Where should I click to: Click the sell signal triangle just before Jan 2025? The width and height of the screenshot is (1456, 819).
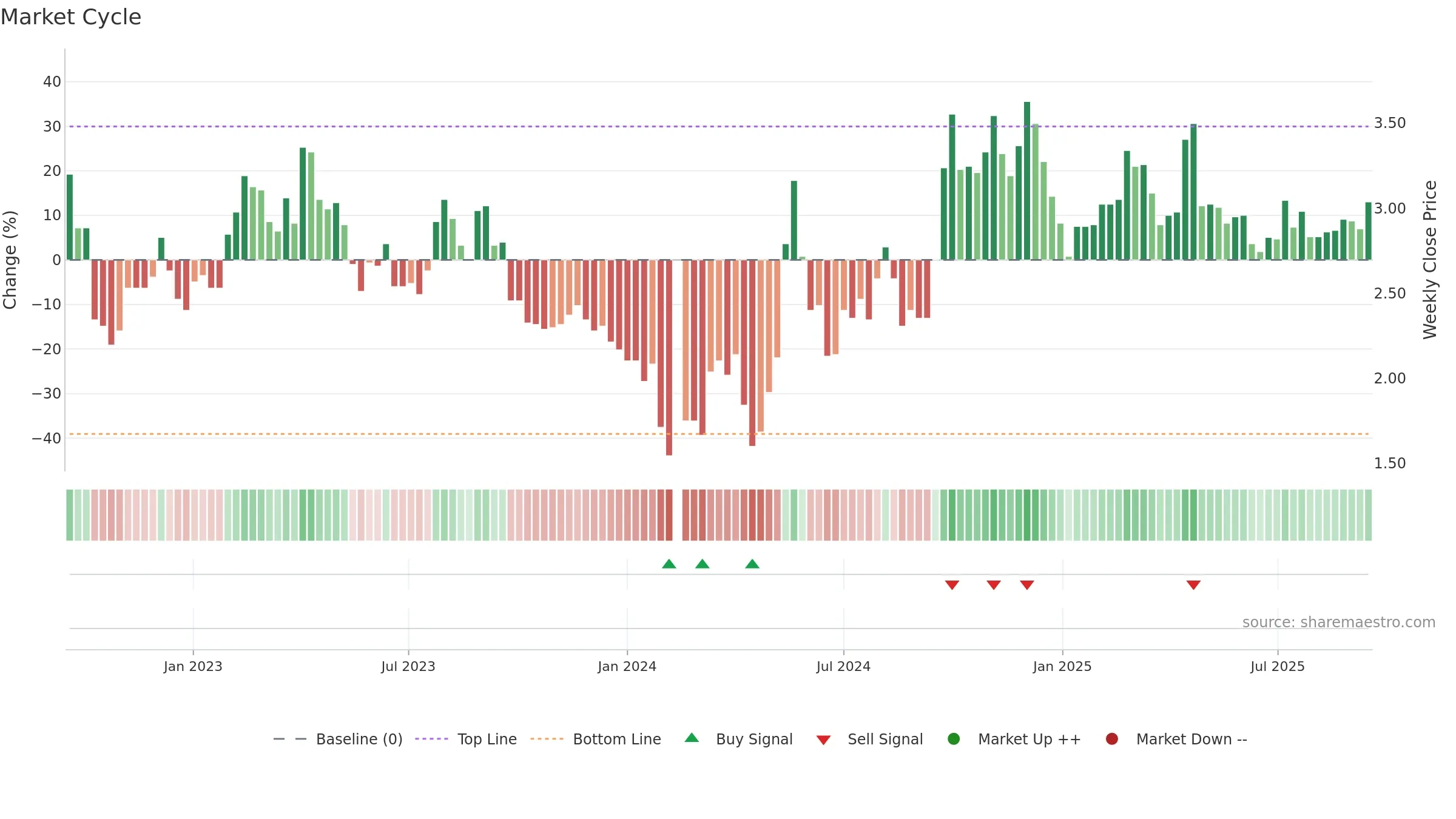tap(1027, 585)
